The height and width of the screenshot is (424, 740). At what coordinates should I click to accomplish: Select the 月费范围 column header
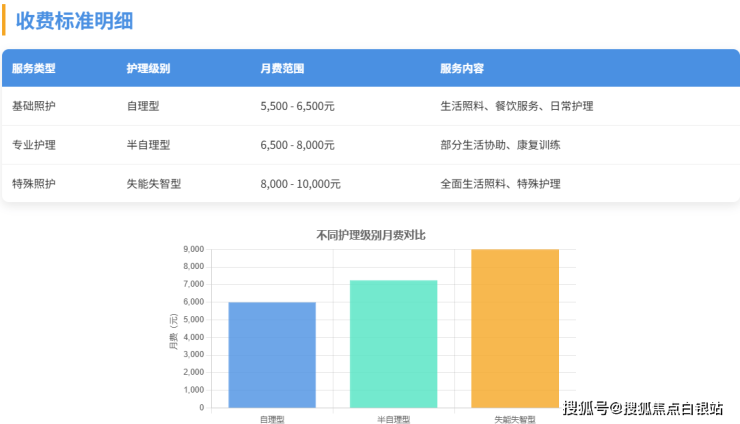[x=282, y=69]
